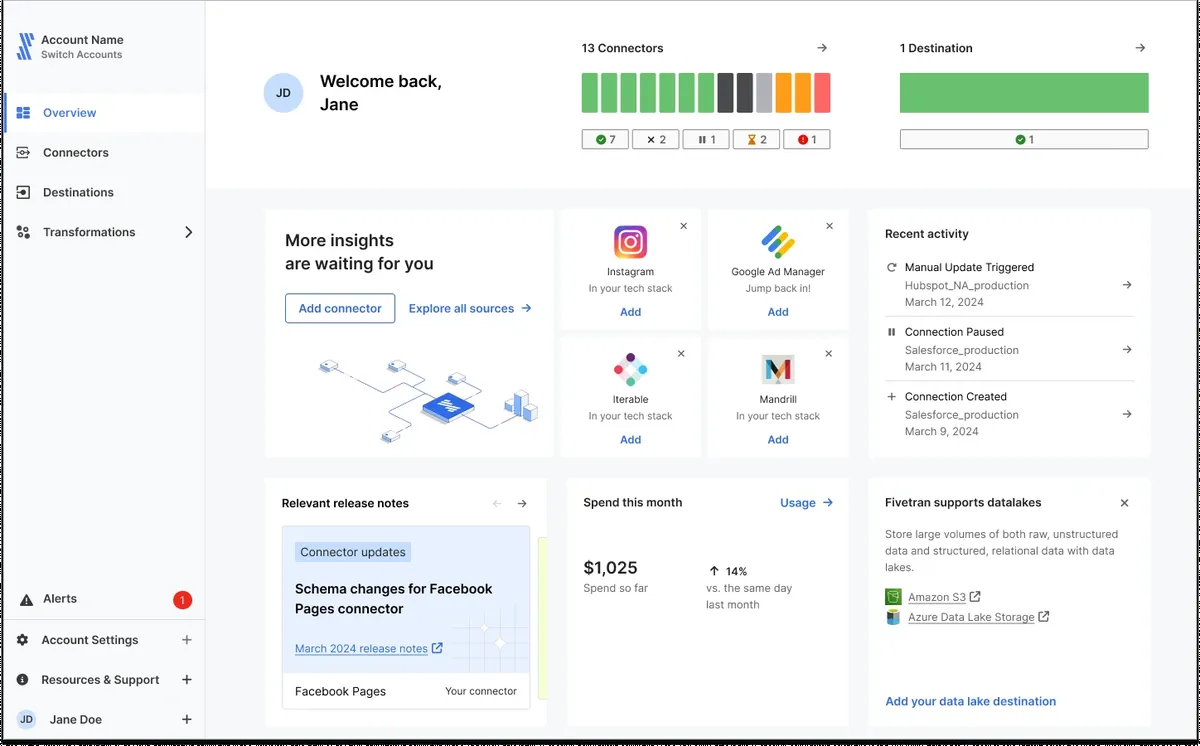Open Destinations in sidebar
This screenshot has width=1200, height=746.
pos(104,192)
